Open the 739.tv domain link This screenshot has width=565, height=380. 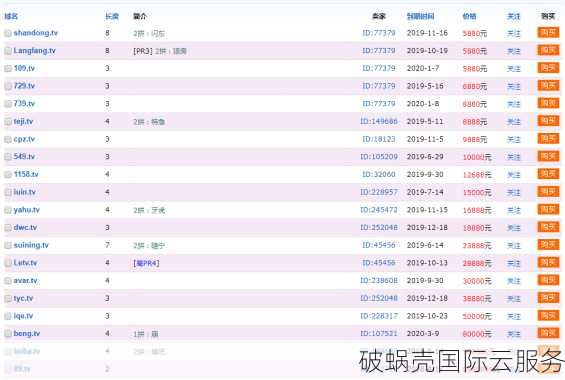coord(24,104)
